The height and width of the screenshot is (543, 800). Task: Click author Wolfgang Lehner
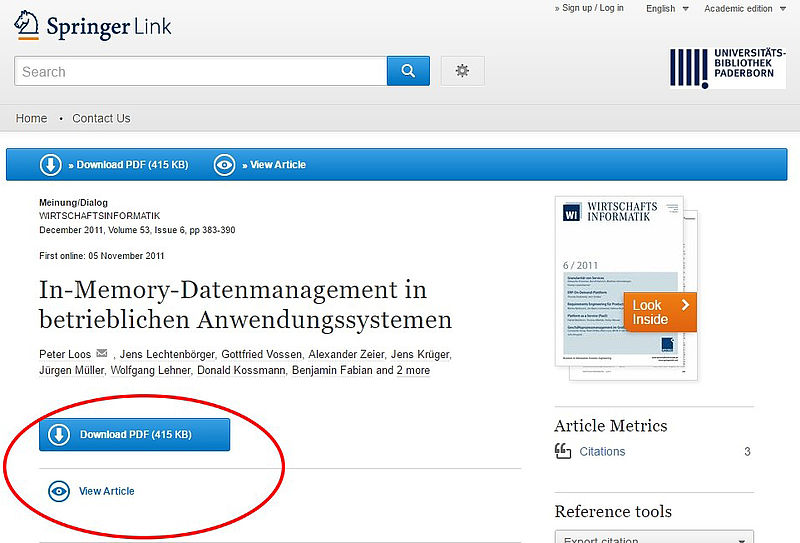click(151, 371)
